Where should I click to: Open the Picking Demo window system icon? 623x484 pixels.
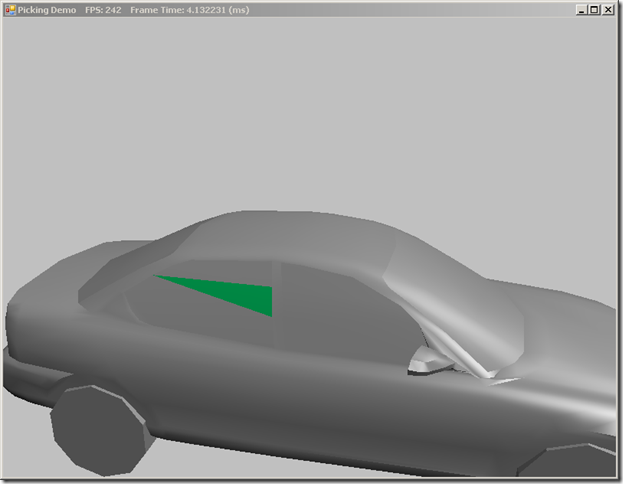pos(9,9)
